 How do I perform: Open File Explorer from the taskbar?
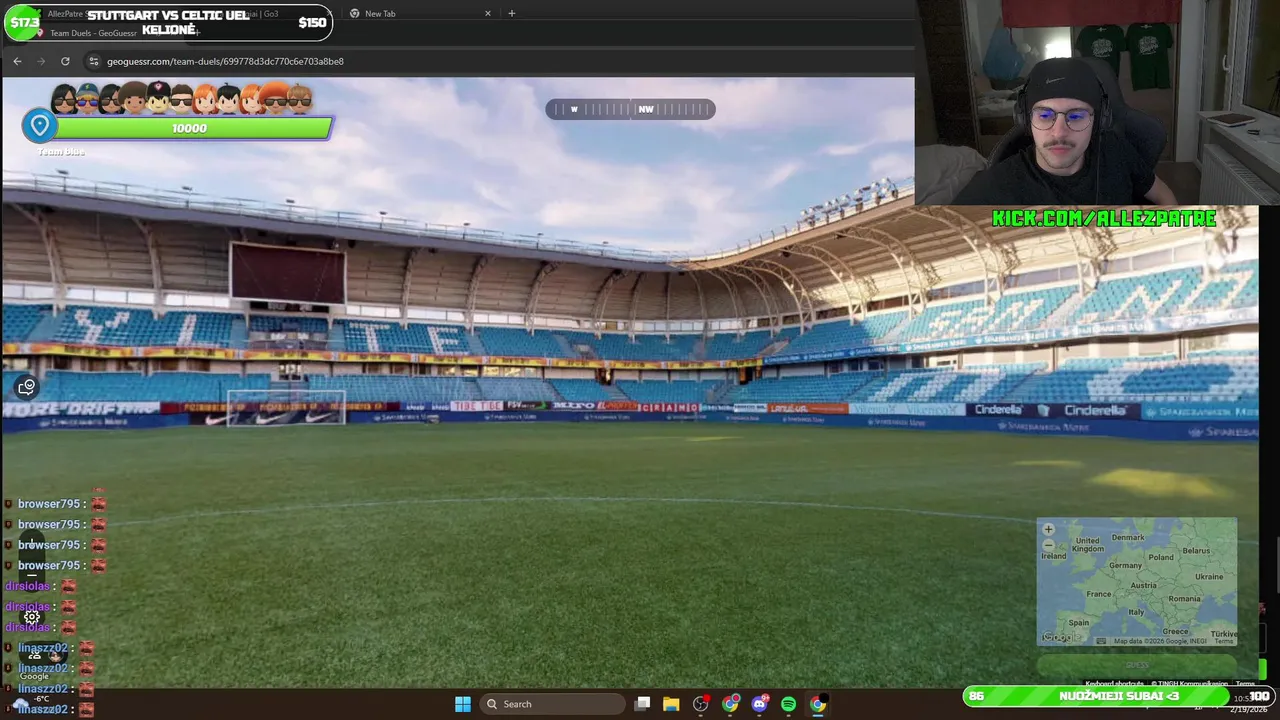pyautogui.click(x=671, y=704)
